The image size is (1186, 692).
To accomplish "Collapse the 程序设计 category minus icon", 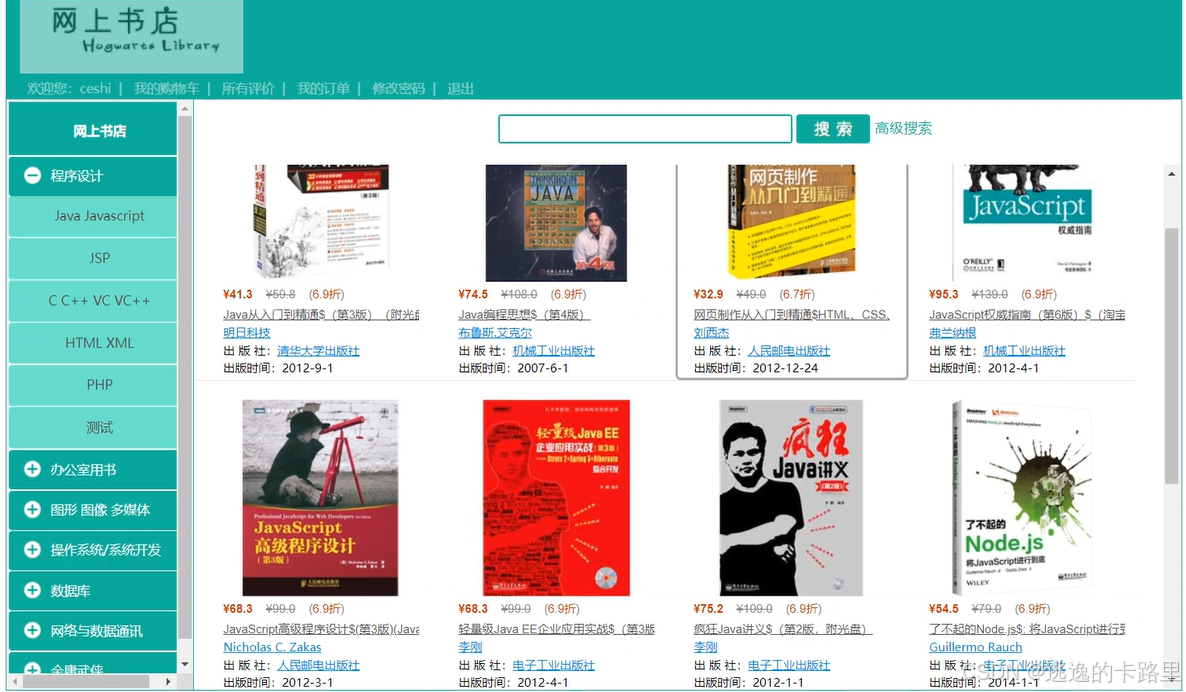I will coord(33,175).
